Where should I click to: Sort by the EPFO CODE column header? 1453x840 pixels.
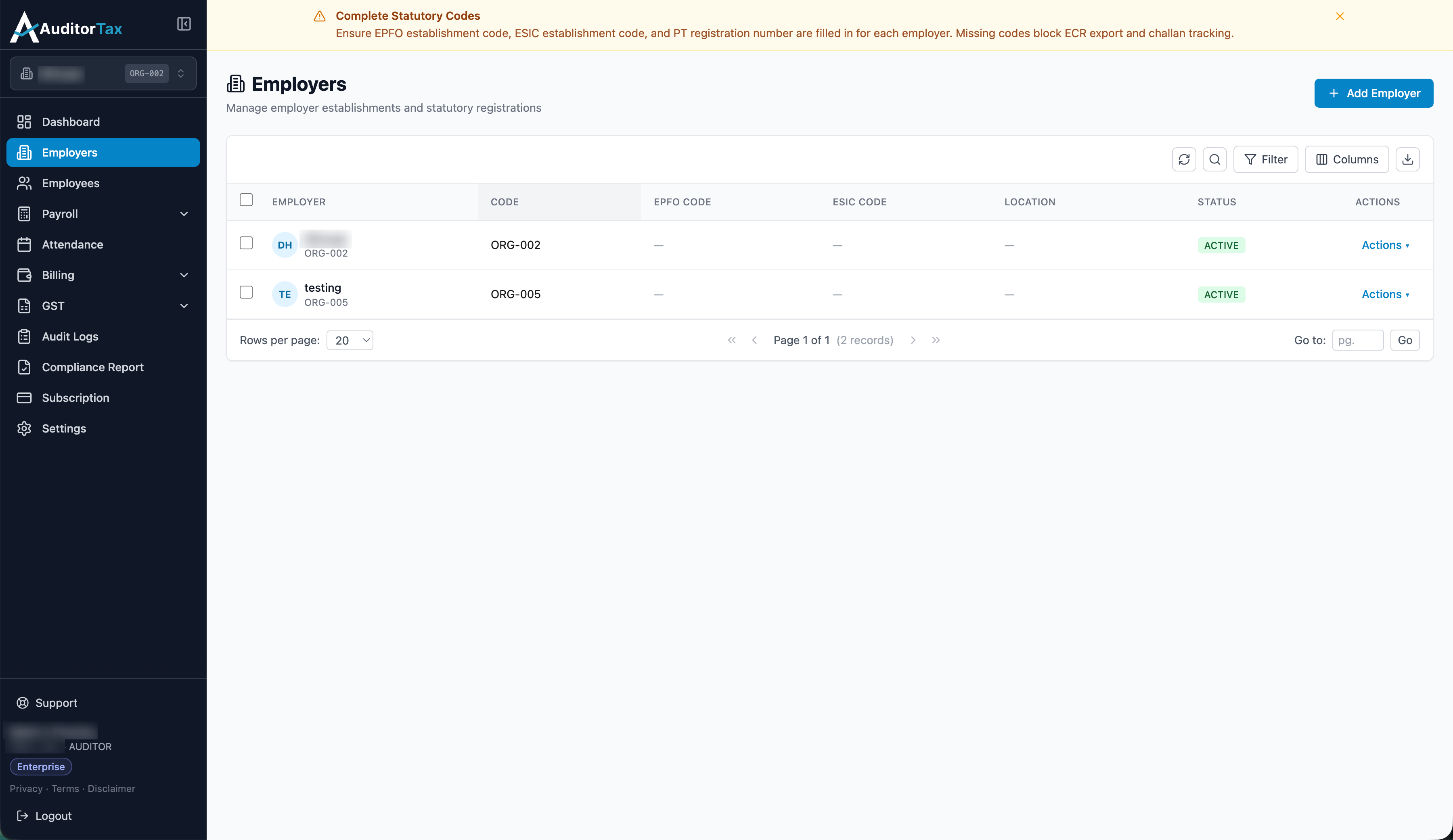(x=682, y=202)
